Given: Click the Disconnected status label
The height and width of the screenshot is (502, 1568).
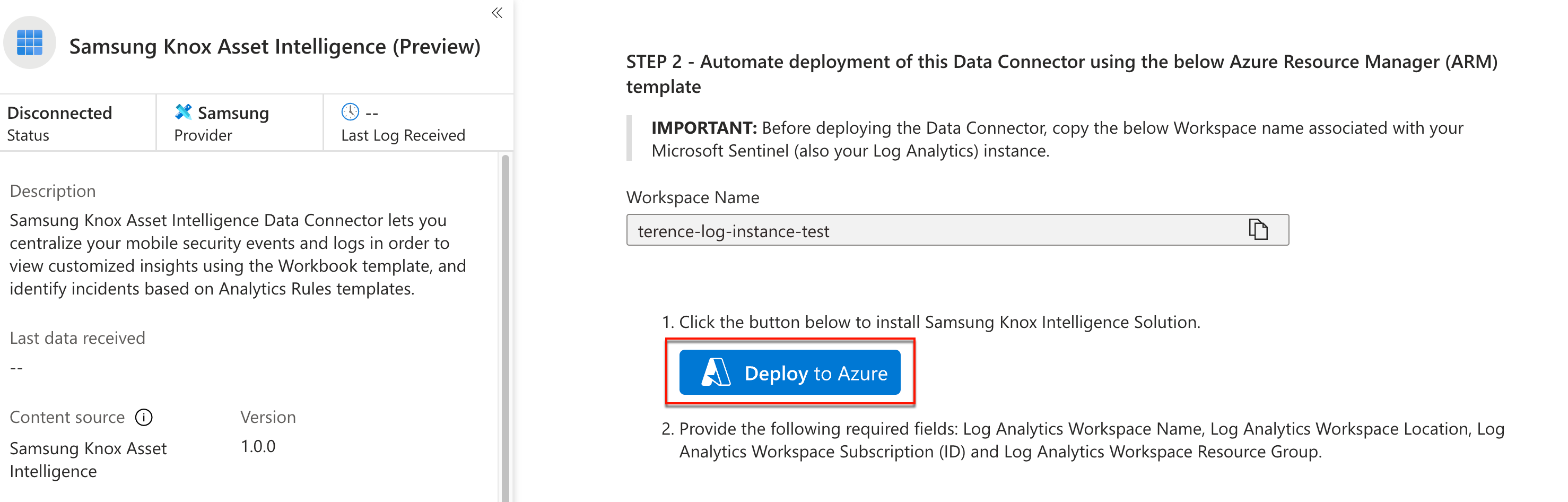Looking at the screenshot, I should pos(59,114).
